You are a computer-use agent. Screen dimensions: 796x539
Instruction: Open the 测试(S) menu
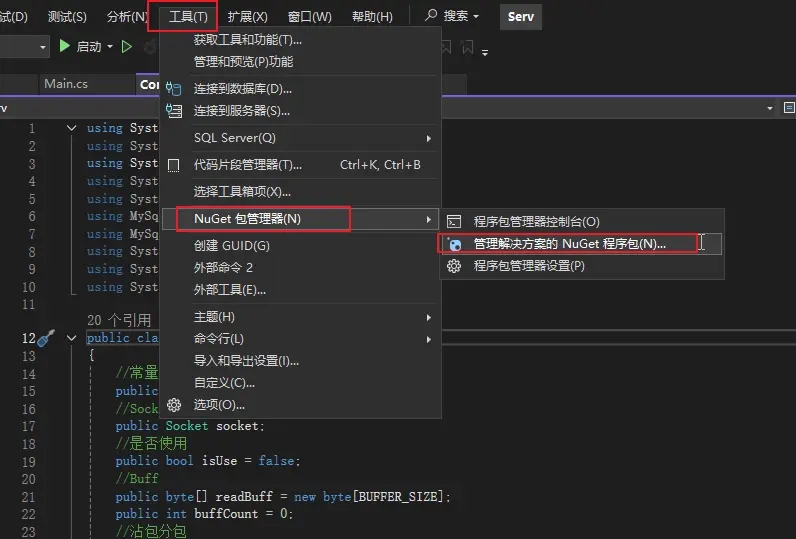click(x=67, y=17)
